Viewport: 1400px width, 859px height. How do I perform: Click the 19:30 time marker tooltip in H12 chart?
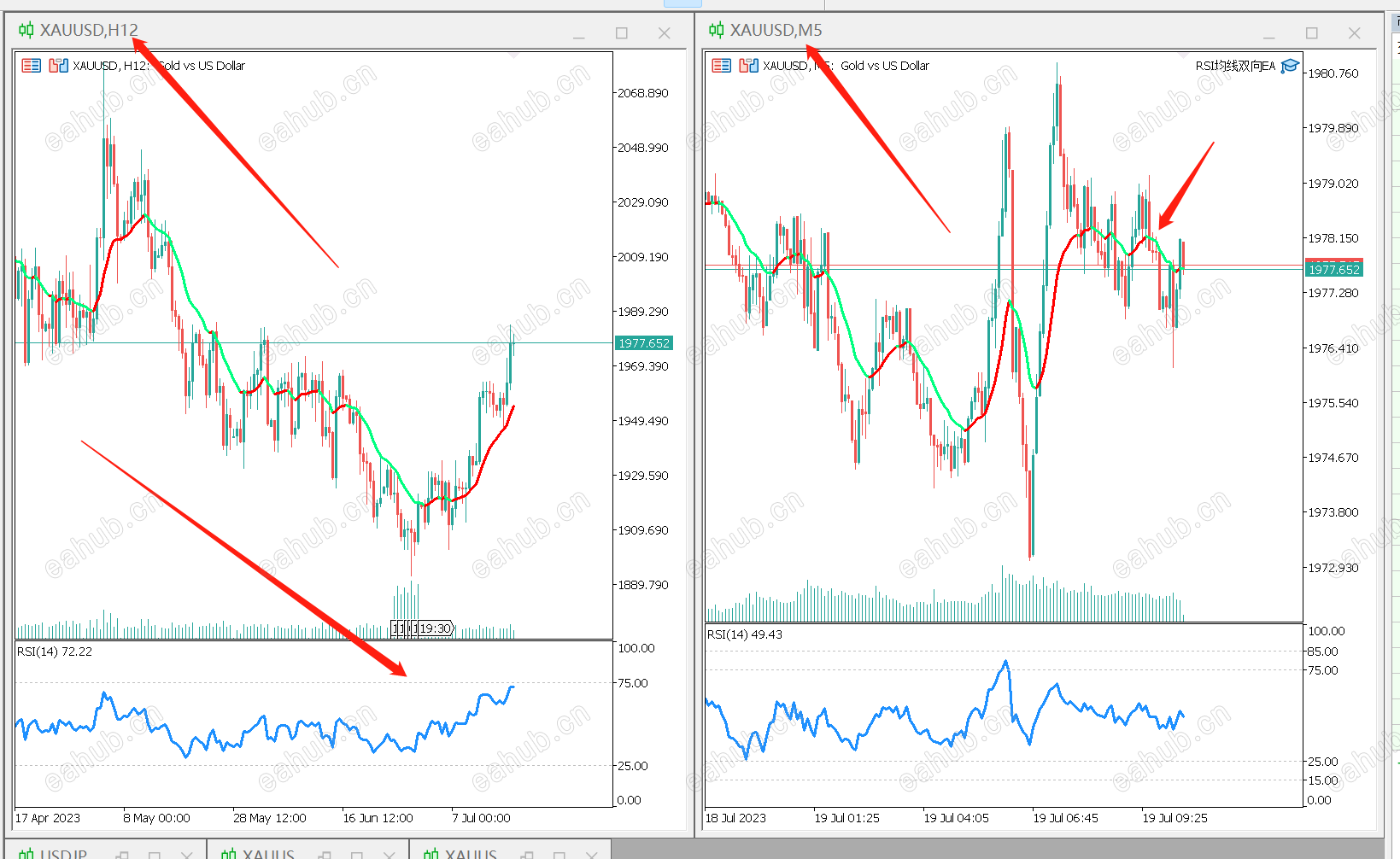[x=436, y=628]
